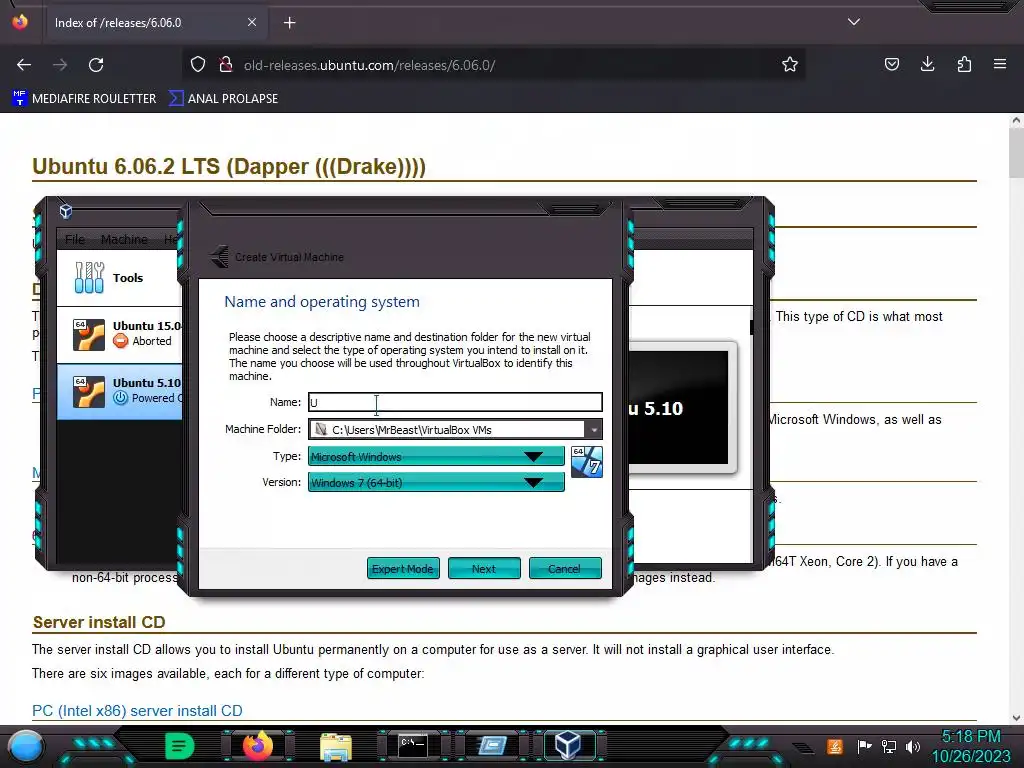Open the Firefox downloads panel

coord(927,65)
